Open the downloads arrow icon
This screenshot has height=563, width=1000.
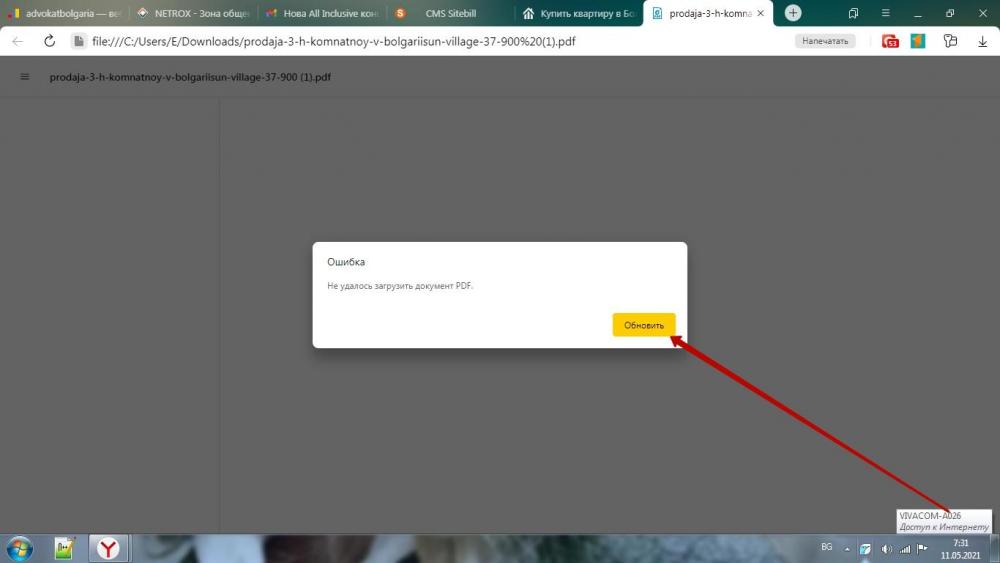(x=982, y=41)
